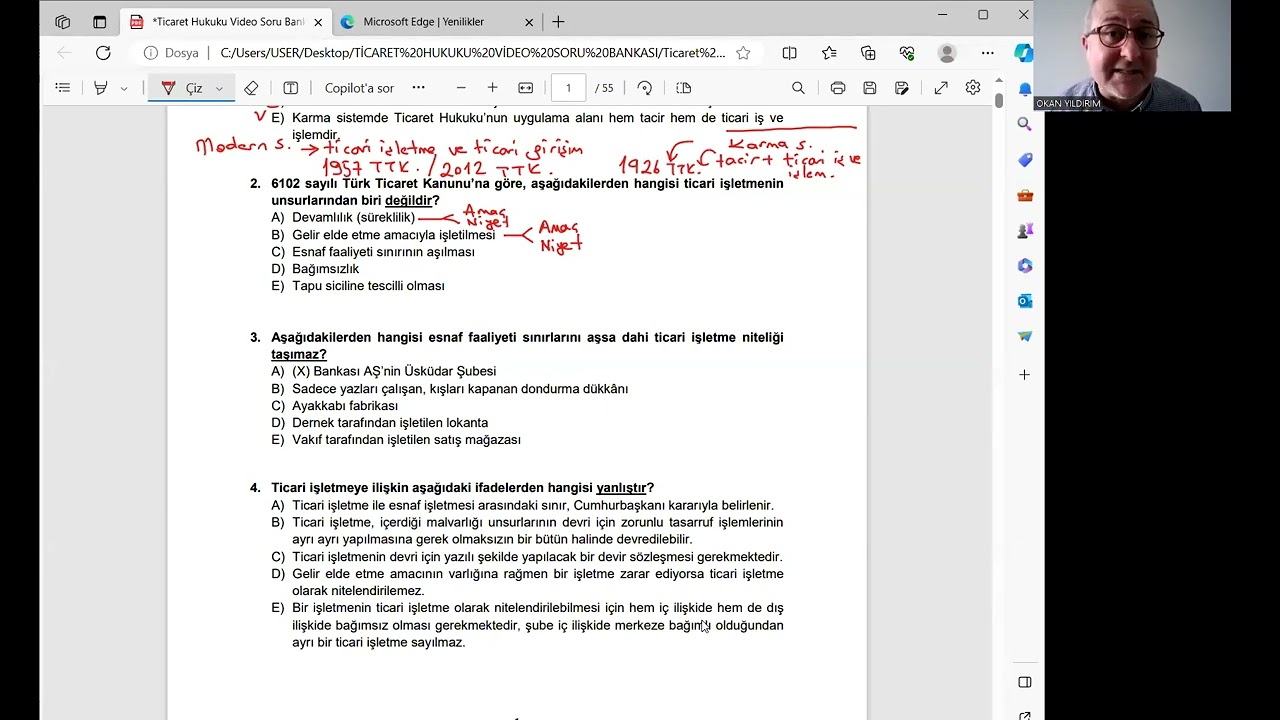This screenshot has width=1280, height=720.
Task: Click the fit to width icon
Action: point(525,88)
